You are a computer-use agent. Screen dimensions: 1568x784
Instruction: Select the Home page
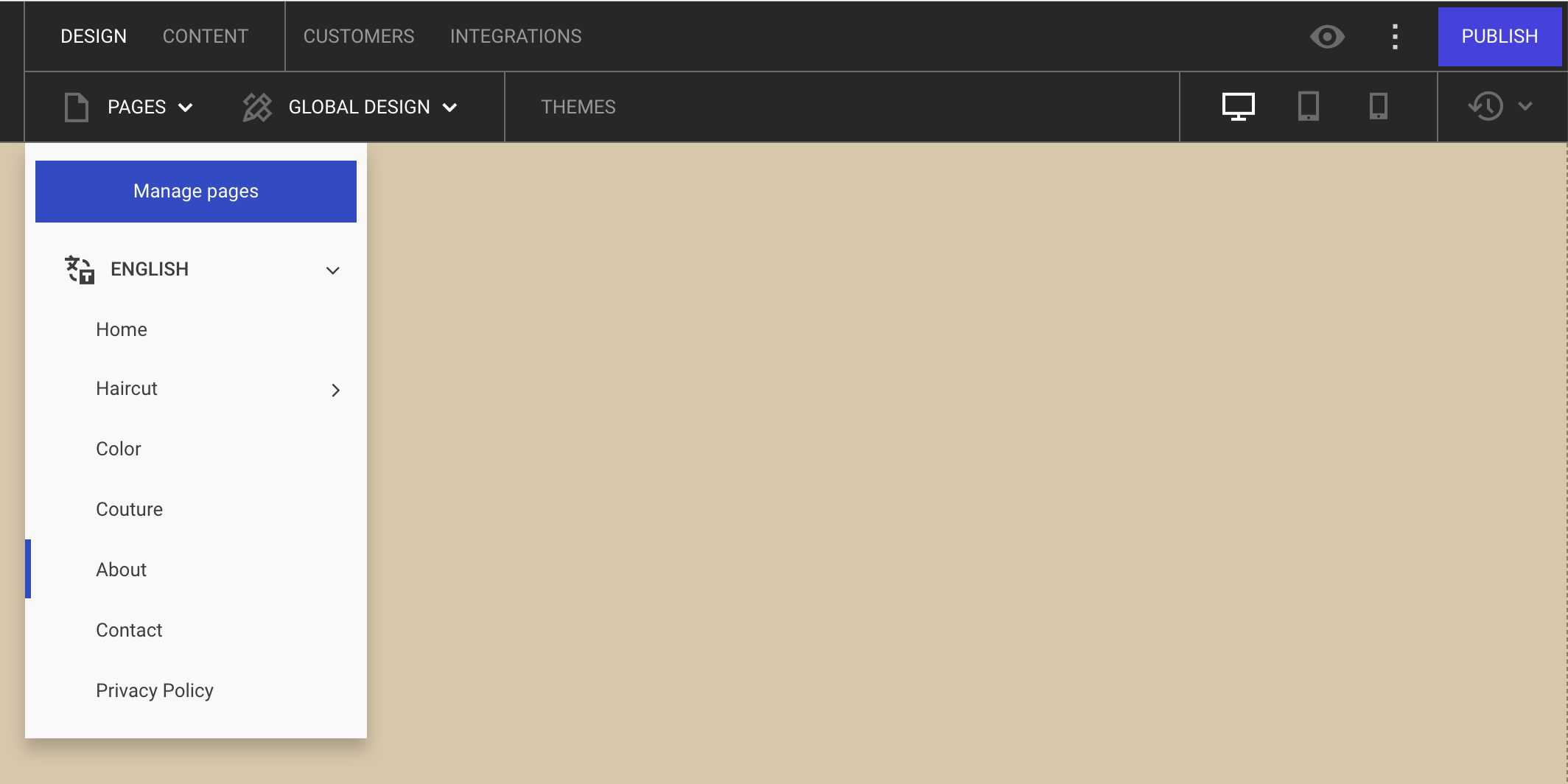(196, 329)
